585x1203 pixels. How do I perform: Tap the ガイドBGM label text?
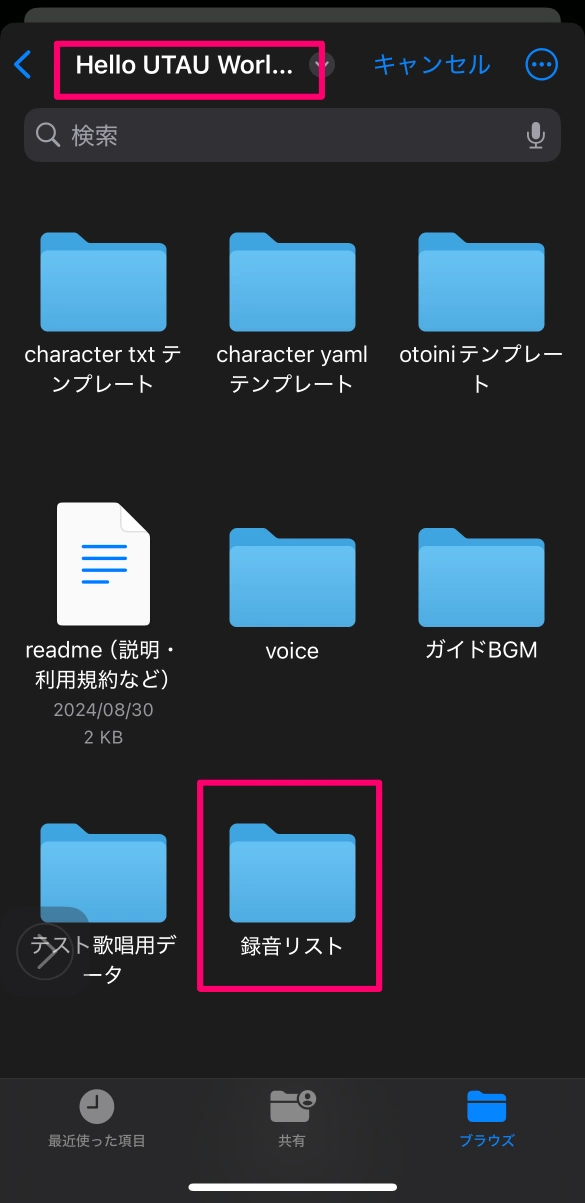[x=481, y=650]
